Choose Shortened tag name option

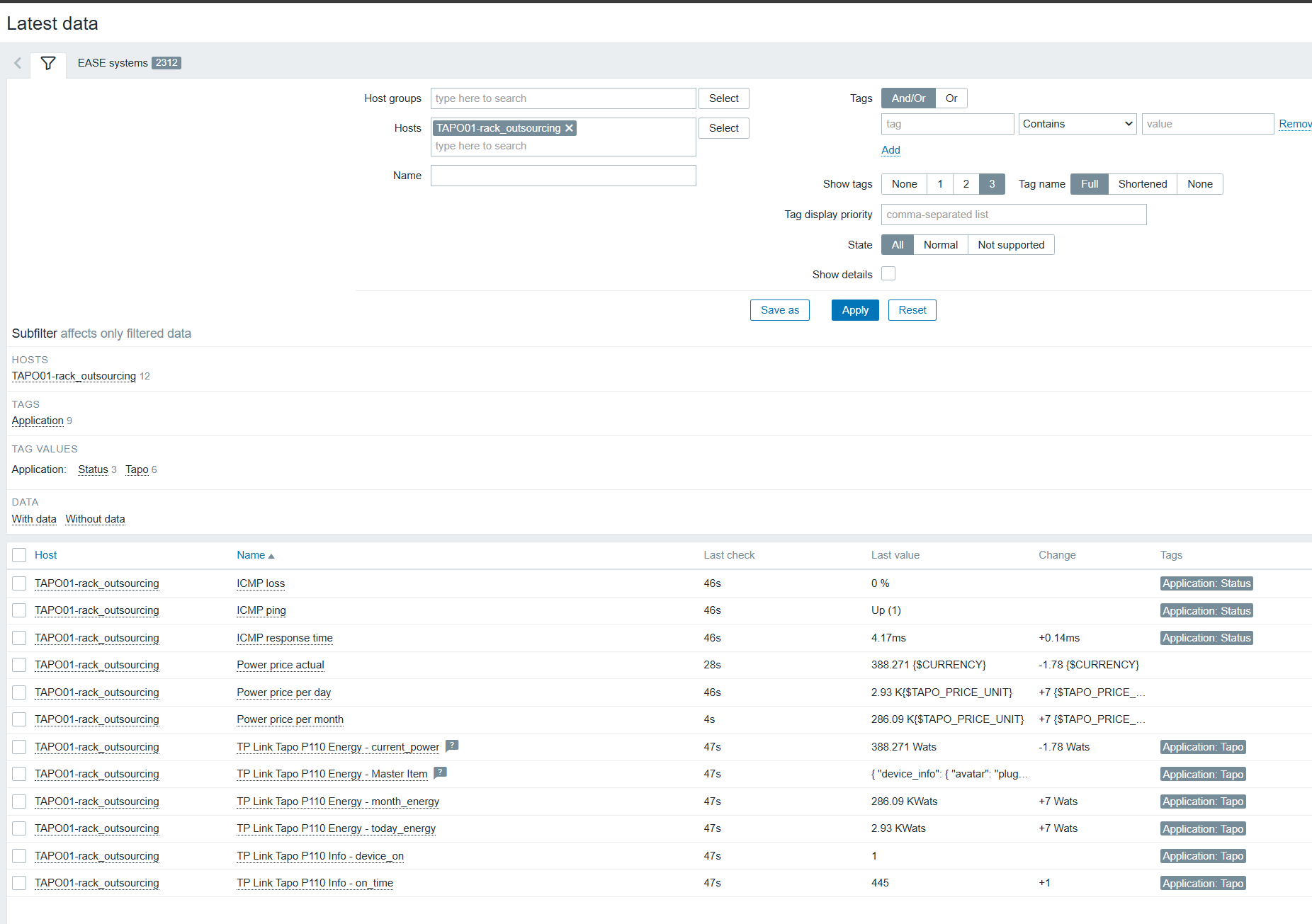[x=1142, y=184]
